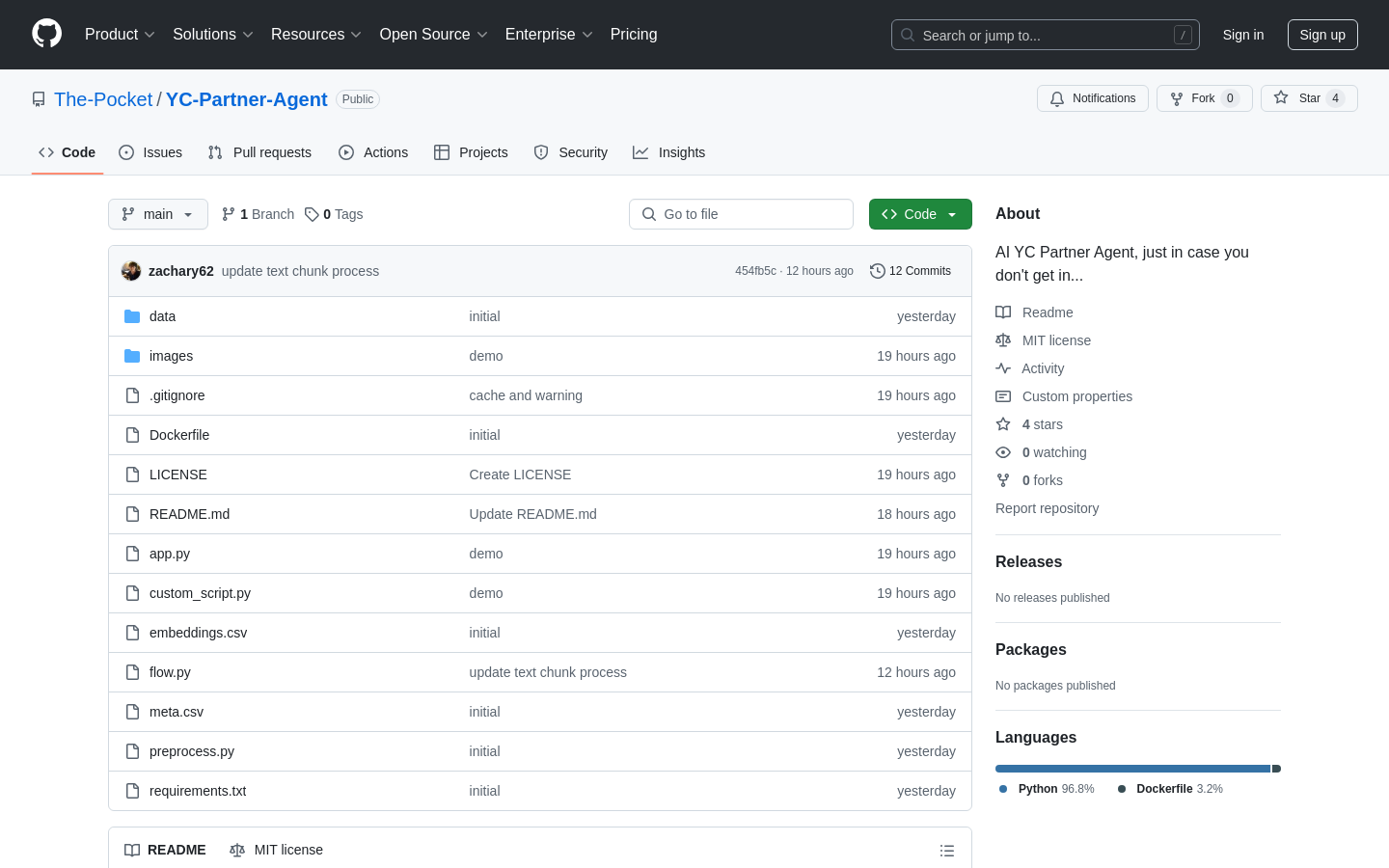Open the data folder
The image size is (1389, 868).
[x=162, y=316]
